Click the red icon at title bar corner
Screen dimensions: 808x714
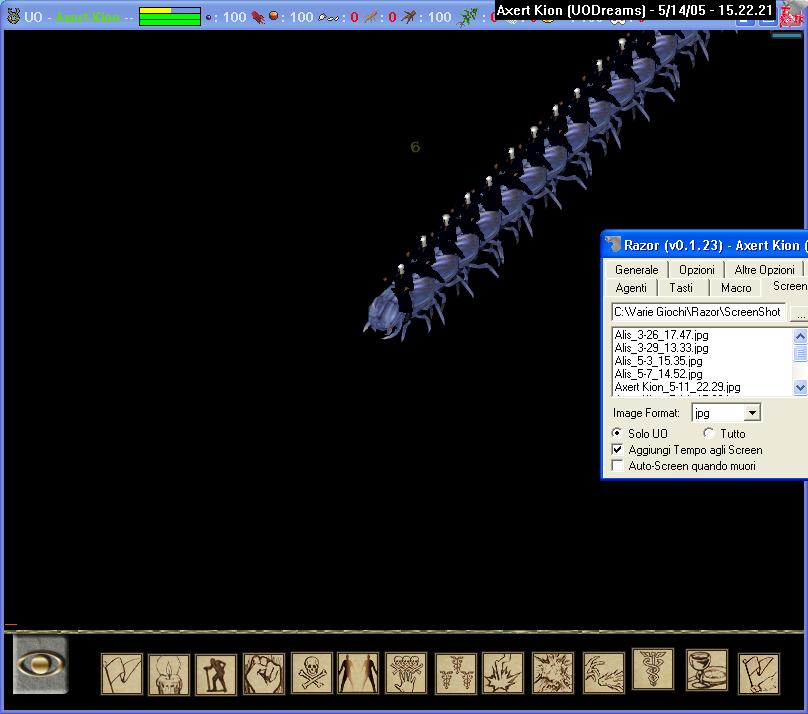pyautogui.click(x=791, y=16)
